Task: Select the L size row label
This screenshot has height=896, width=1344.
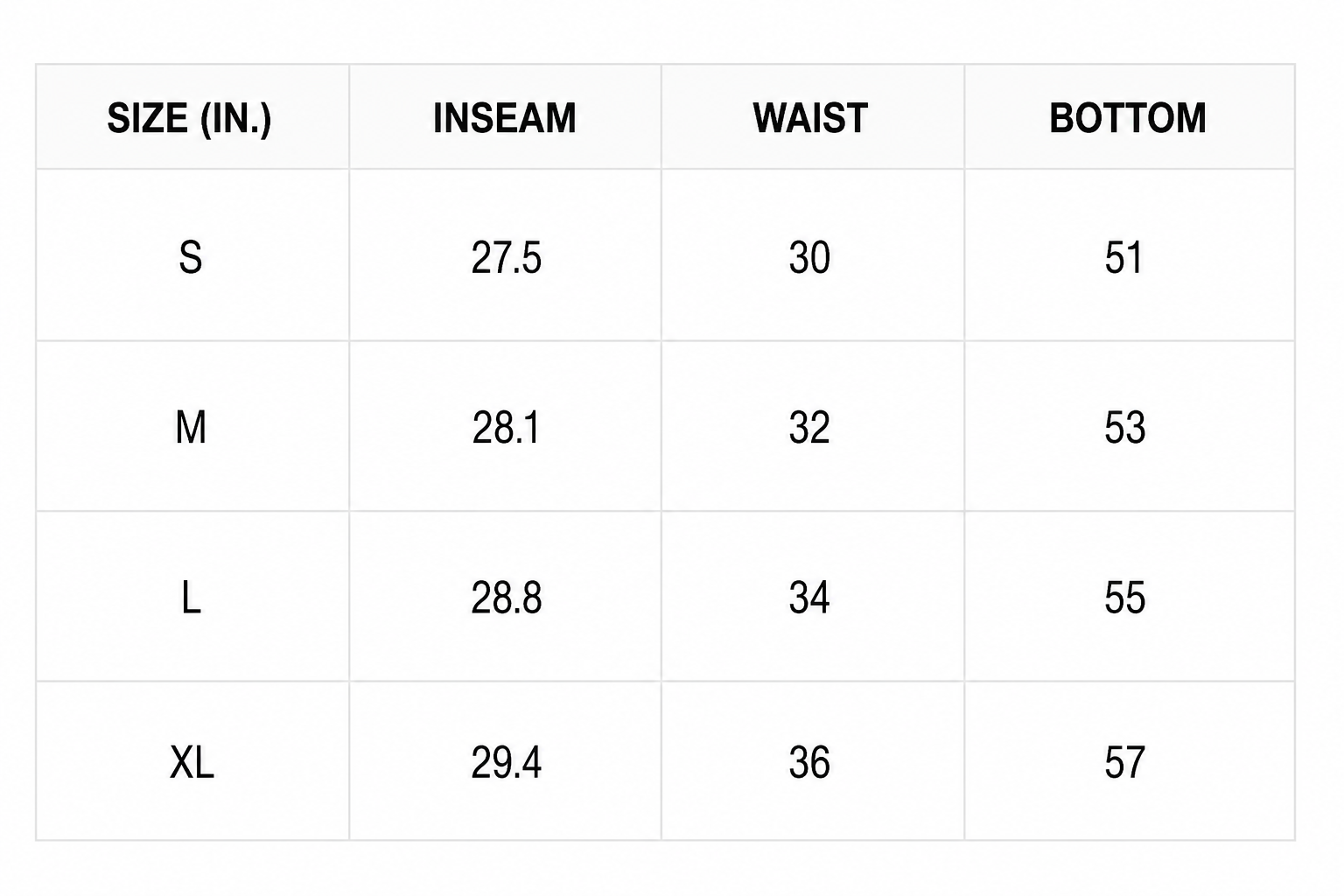Action: 191,598
